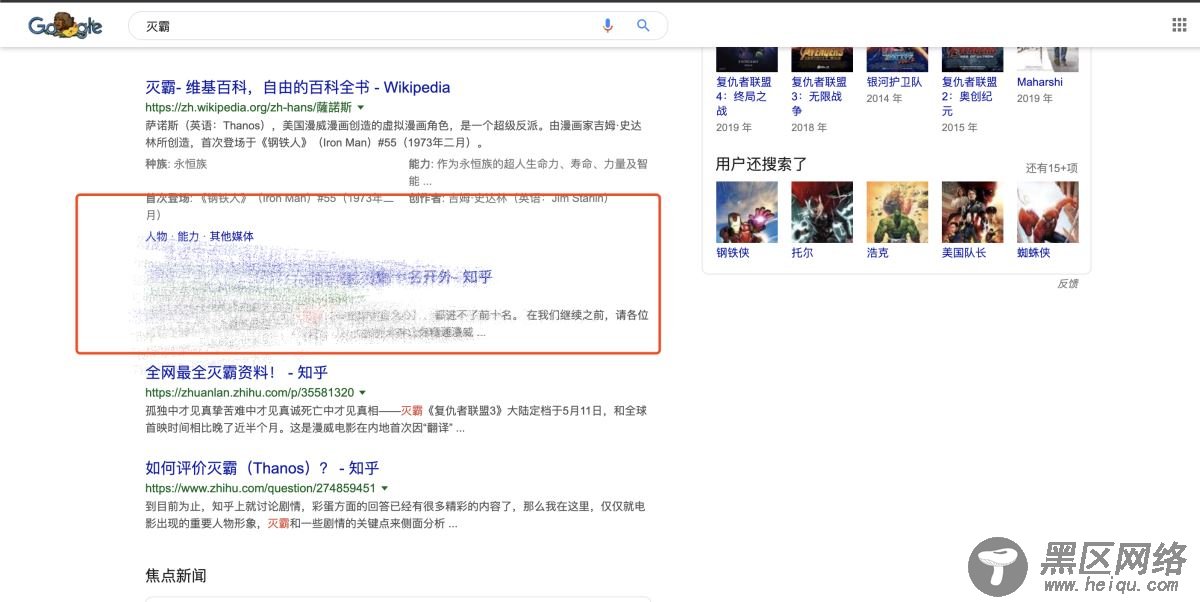Open result 如何评价灭霸（Thanos）？ - 知乎

[x=262, y=467]
